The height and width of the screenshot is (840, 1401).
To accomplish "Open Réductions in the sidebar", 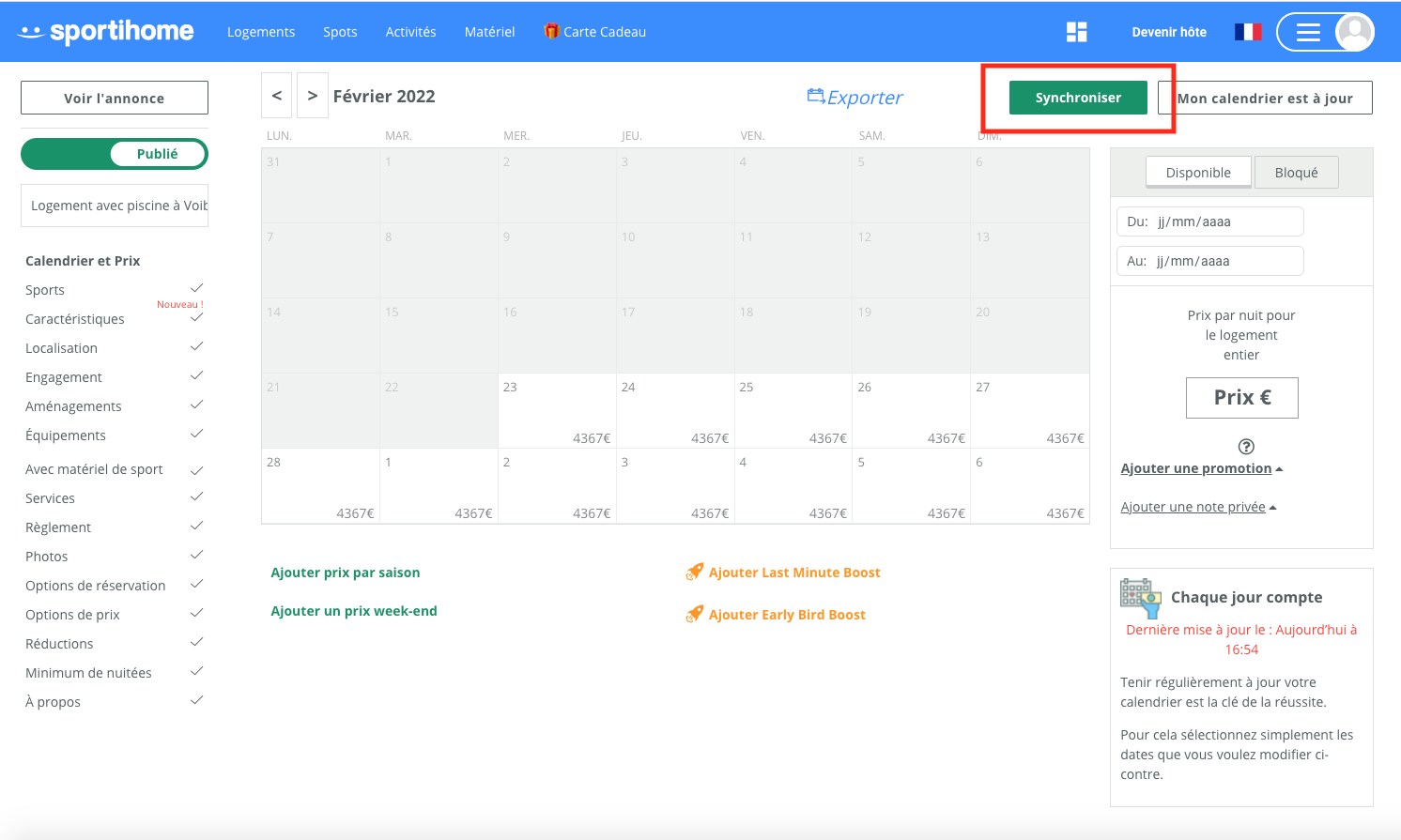I will point(59,644).
